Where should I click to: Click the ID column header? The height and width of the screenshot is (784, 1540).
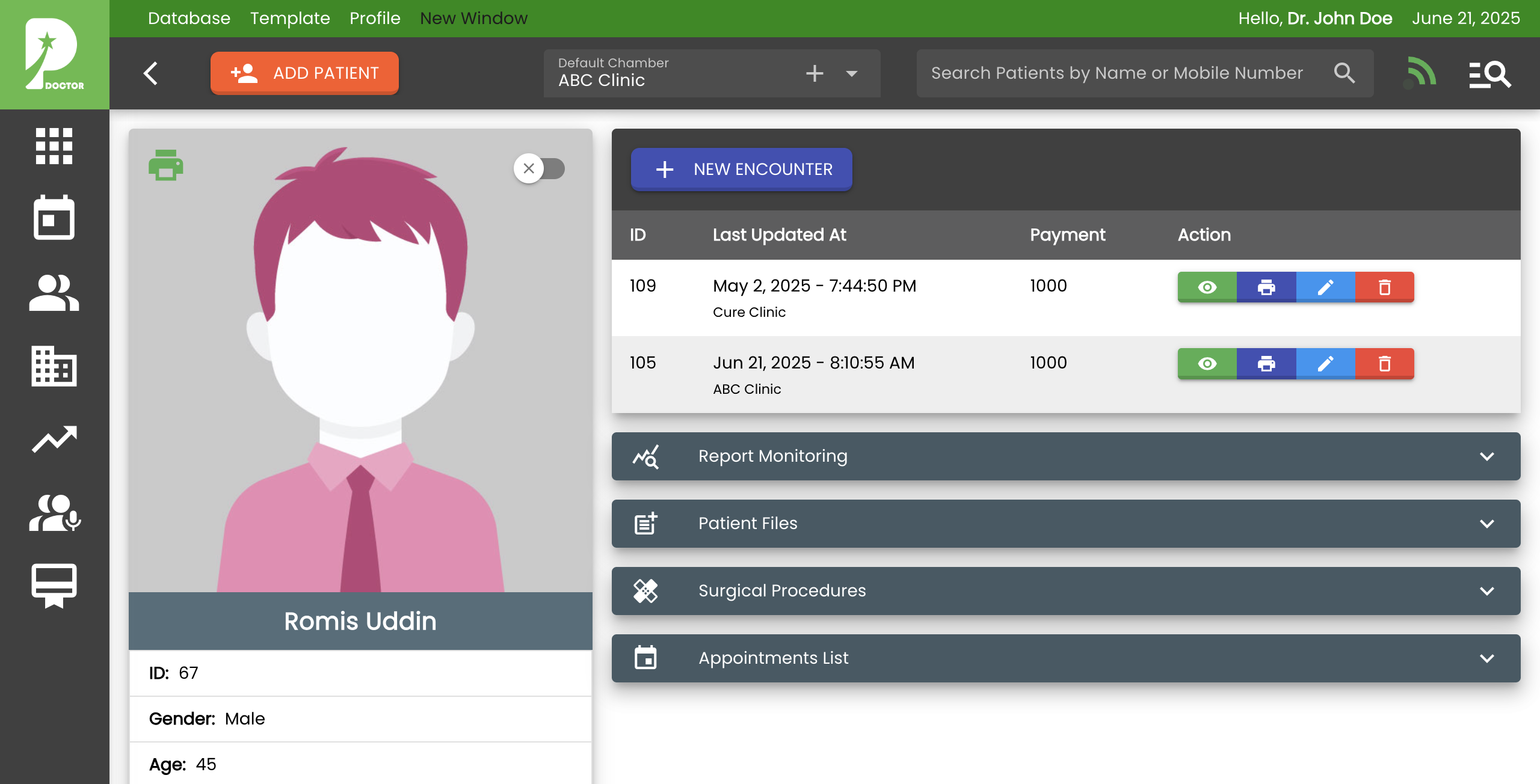point(638,234)
